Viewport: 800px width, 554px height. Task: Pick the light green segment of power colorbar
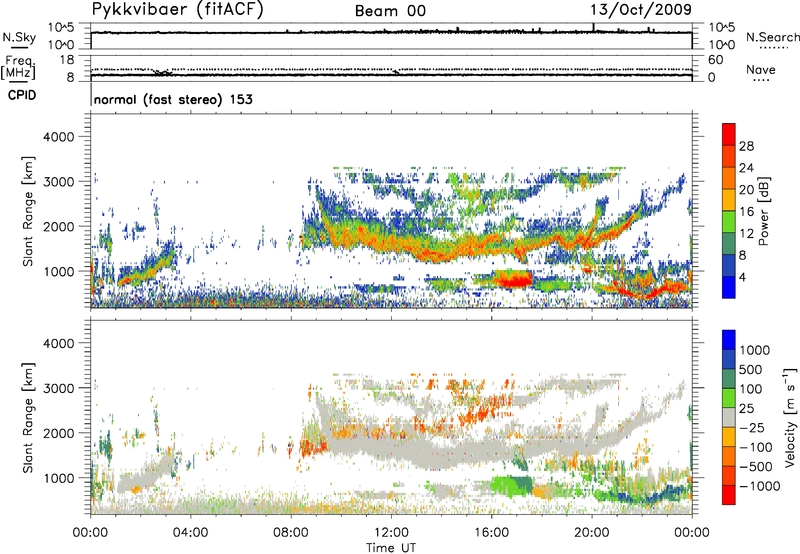[729, 222]
